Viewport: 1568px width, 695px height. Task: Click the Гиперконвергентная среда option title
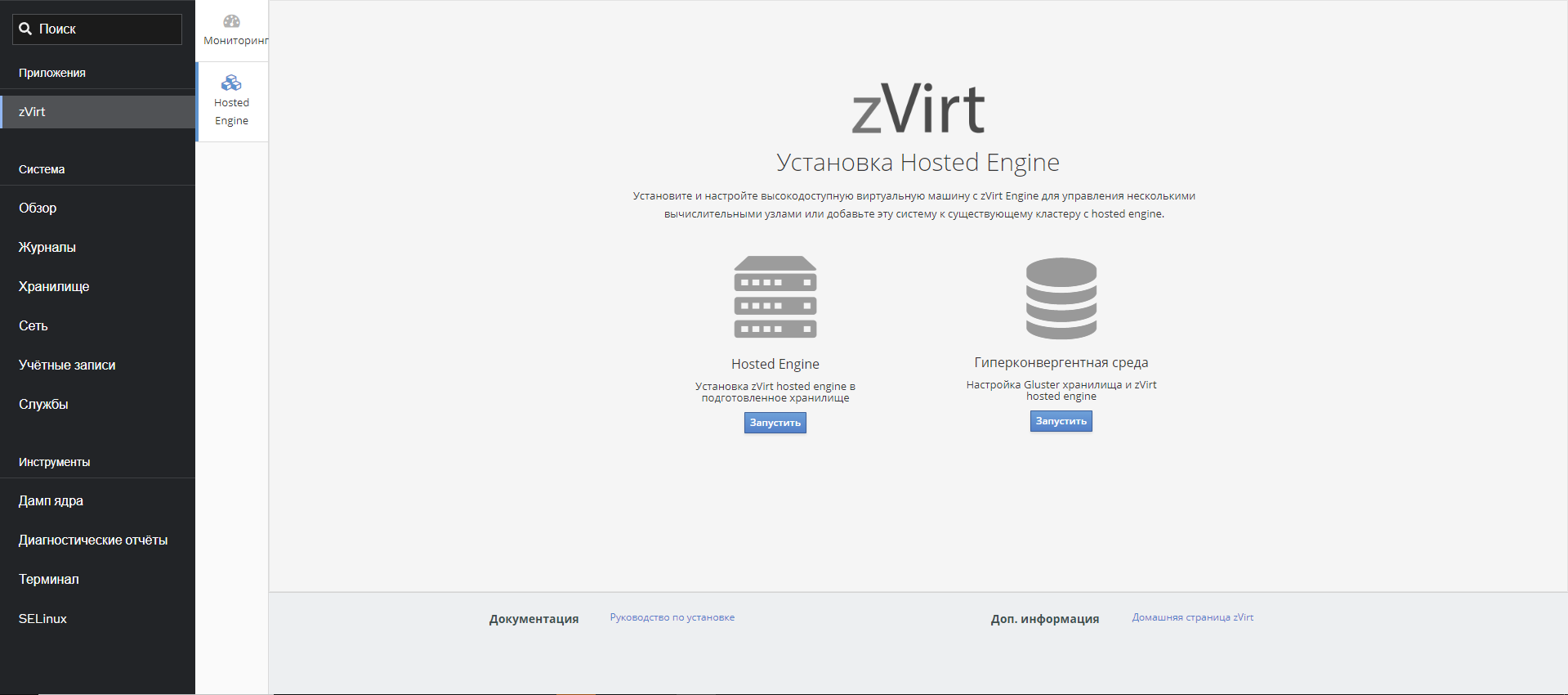[1061, 362]
